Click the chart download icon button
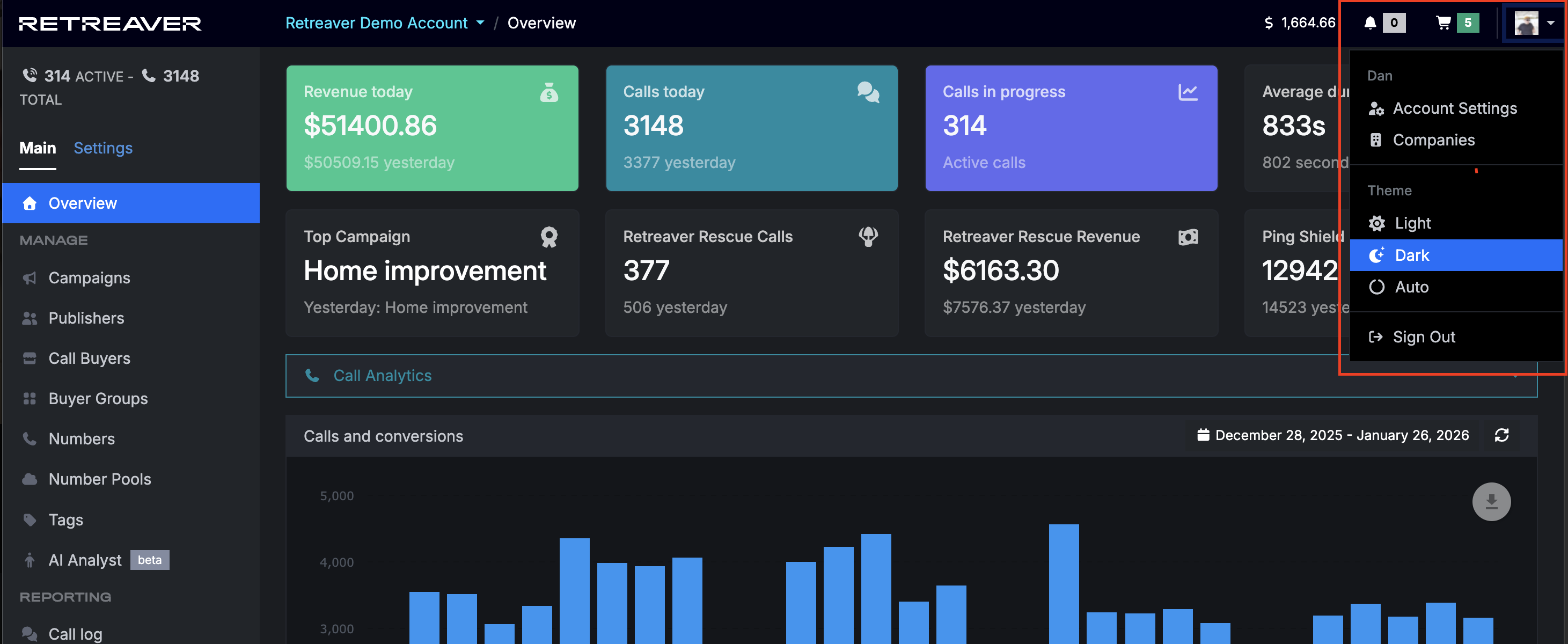The width and height of the screenshot is (1568, 644). [x=1491, y=502]
